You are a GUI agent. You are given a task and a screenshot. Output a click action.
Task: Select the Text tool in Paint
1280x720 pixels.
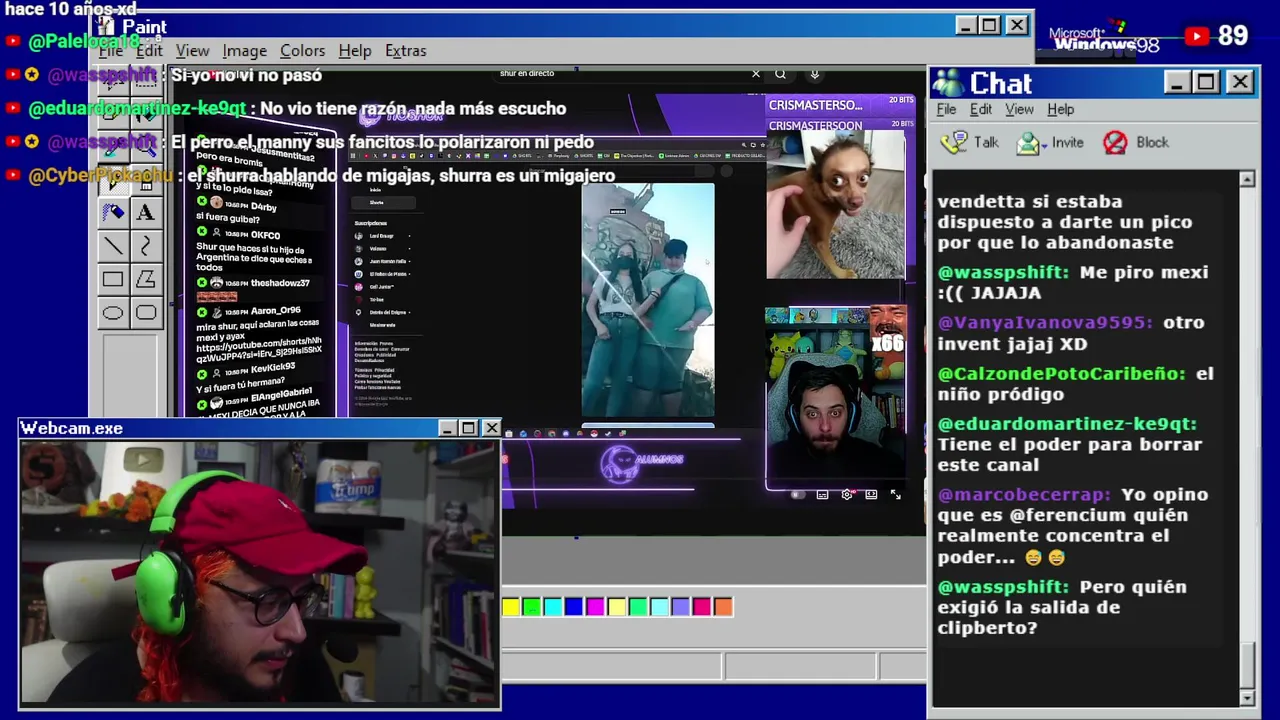tap(146, 213)
